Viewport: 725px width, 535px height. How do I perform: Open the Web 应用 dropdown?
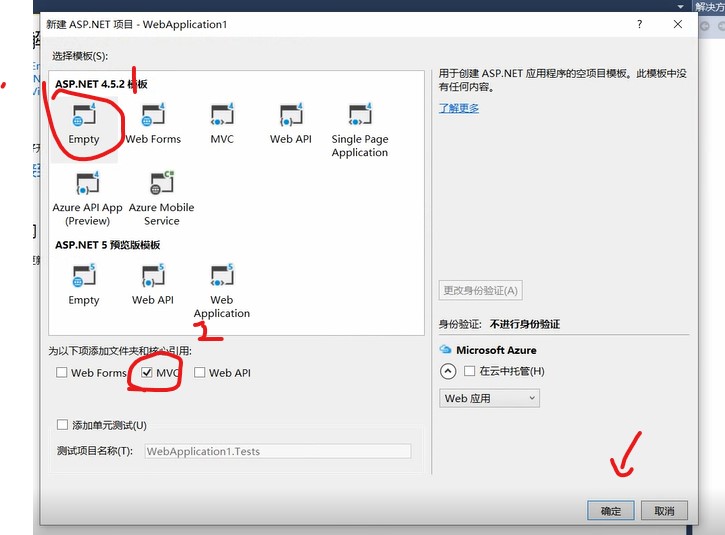click(x=489, y=398)
